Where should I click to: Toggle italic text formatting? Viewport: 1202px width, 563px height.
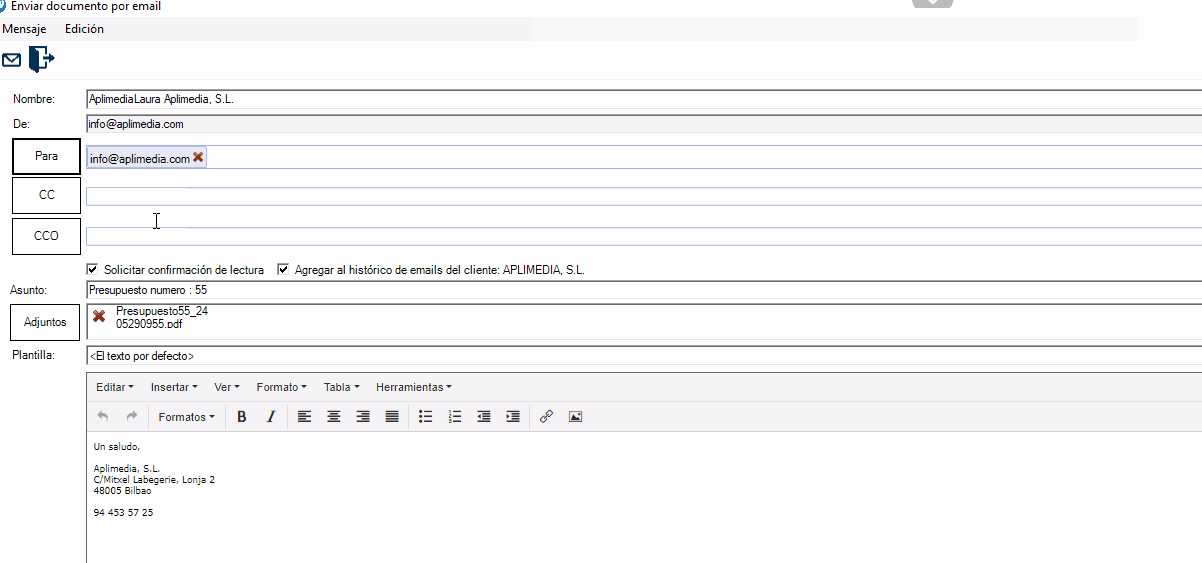tap(270, 417)
